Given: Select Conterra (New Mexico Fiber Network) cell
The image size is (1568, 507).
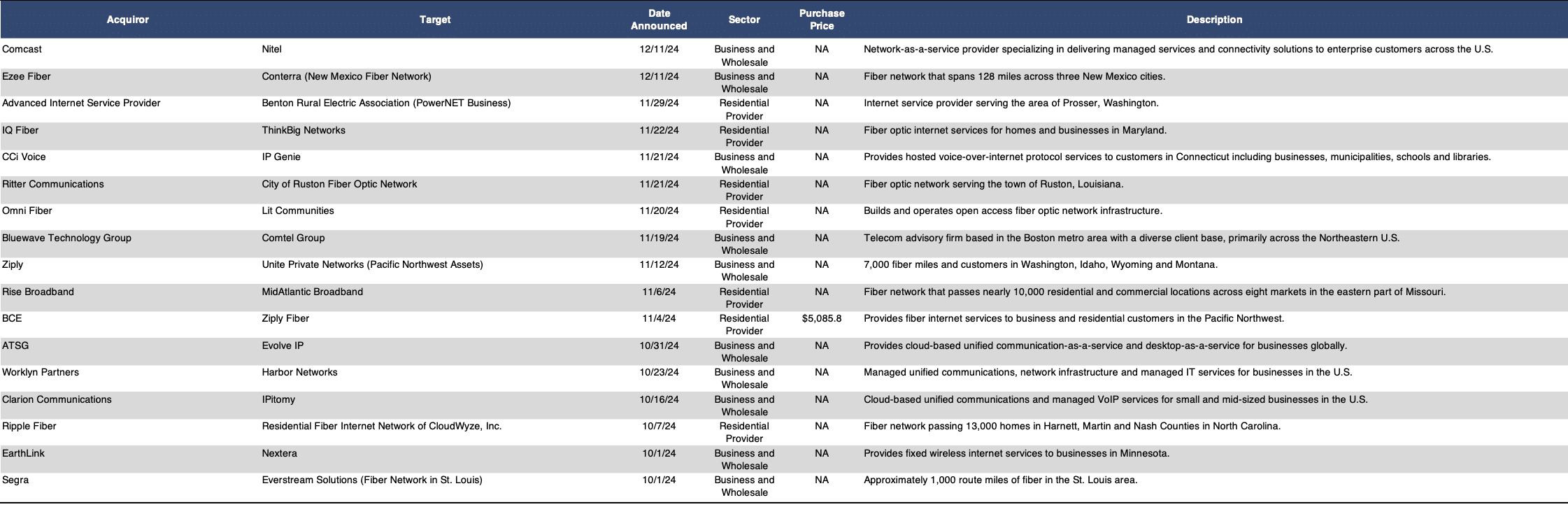Looking at the screenshot, I should (x=346, y=76).
